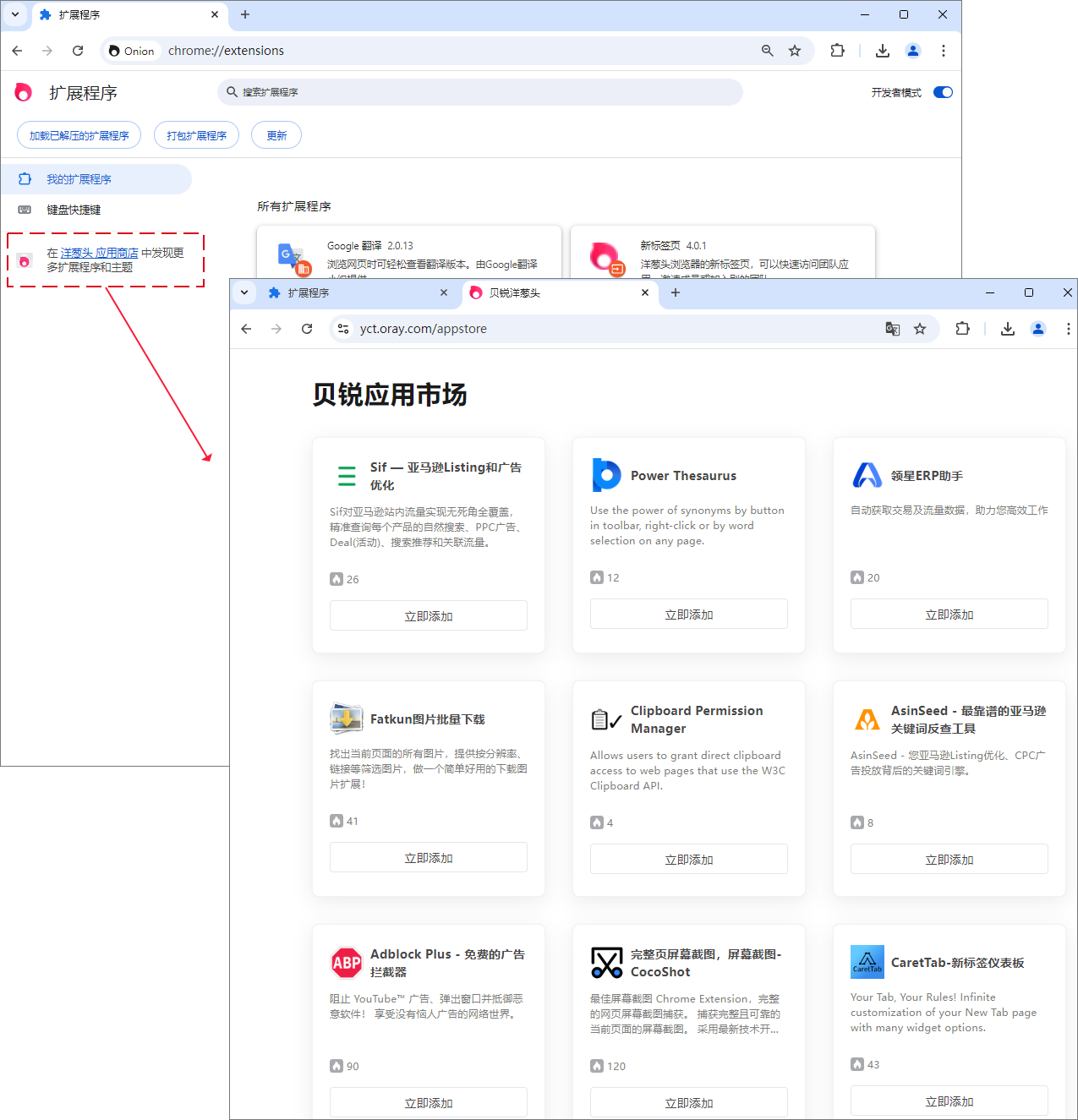The height and width of the screenshot is (1120, 1078).
Task: Add Fatkun image batch download extension
Action: pyautogui.click(x=429, y=858)
